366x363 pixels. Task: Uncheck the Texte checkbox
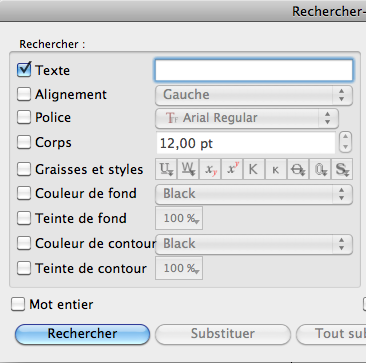[x=24, y=70]
